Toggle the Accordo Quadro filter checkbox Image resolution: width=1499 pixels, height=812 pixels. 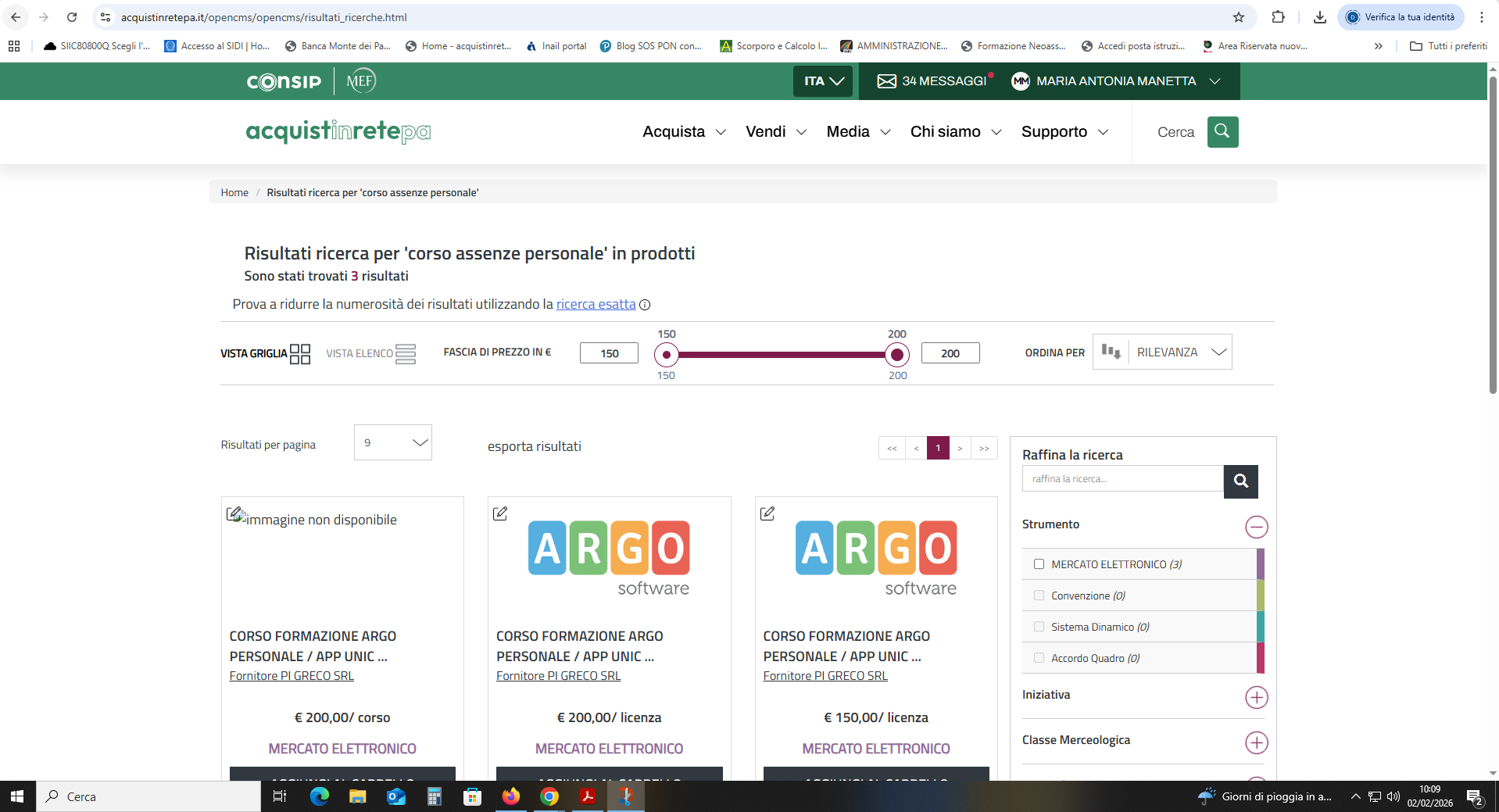tap(1039, 658)
